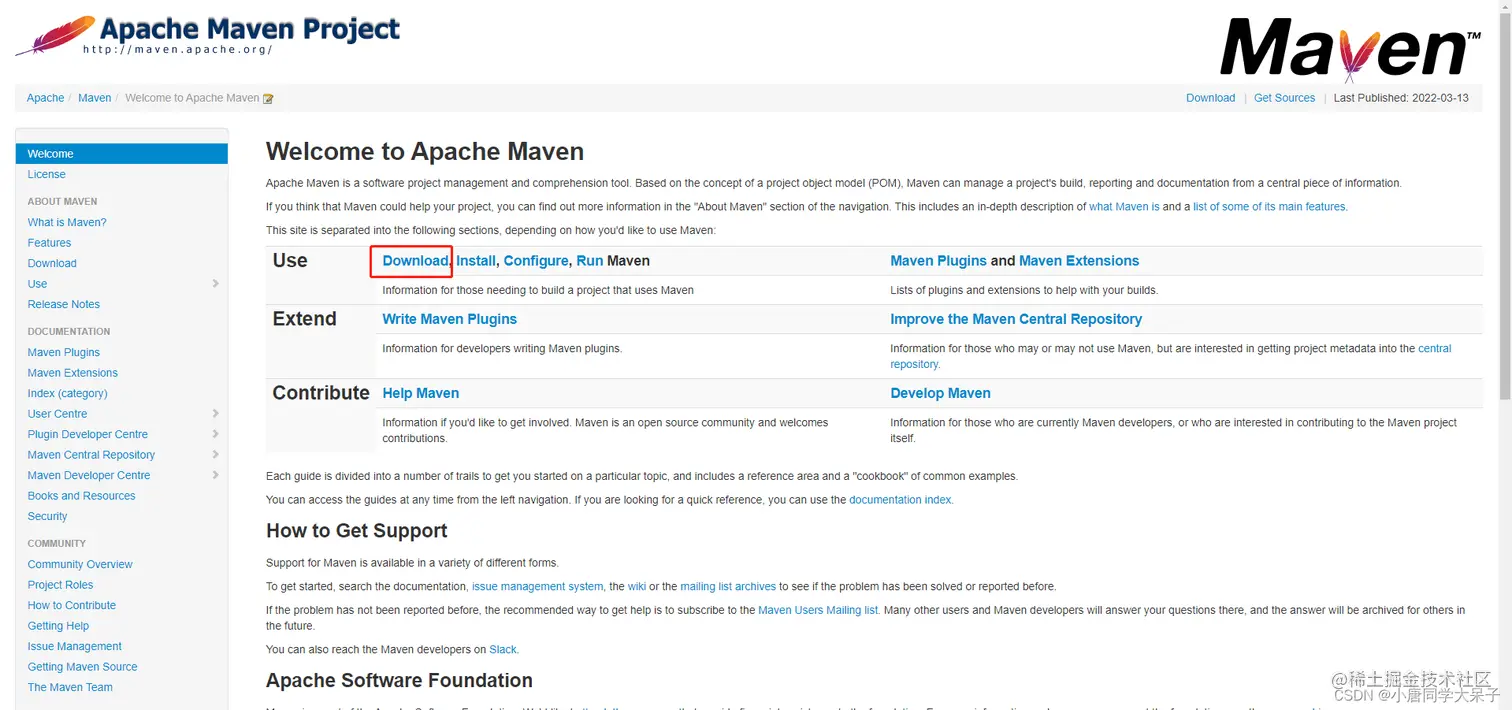This screenshot has height=710, width=1512.
Task: Open Getting Maven Source sidebar link
Action: [x=83, y=667]
